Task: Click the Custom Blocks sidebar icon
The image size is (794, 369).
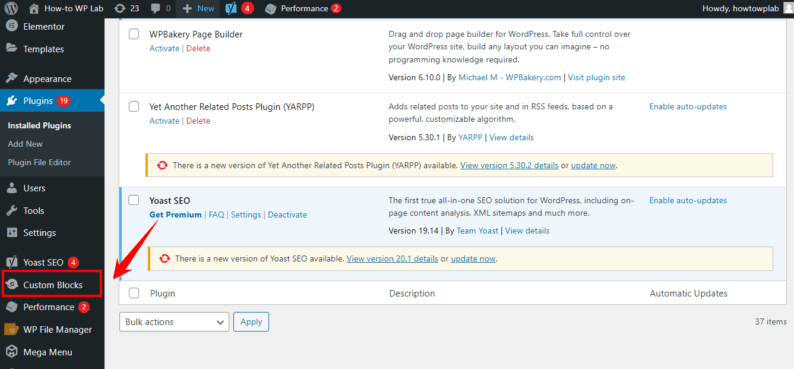Action: click(12, 285)
